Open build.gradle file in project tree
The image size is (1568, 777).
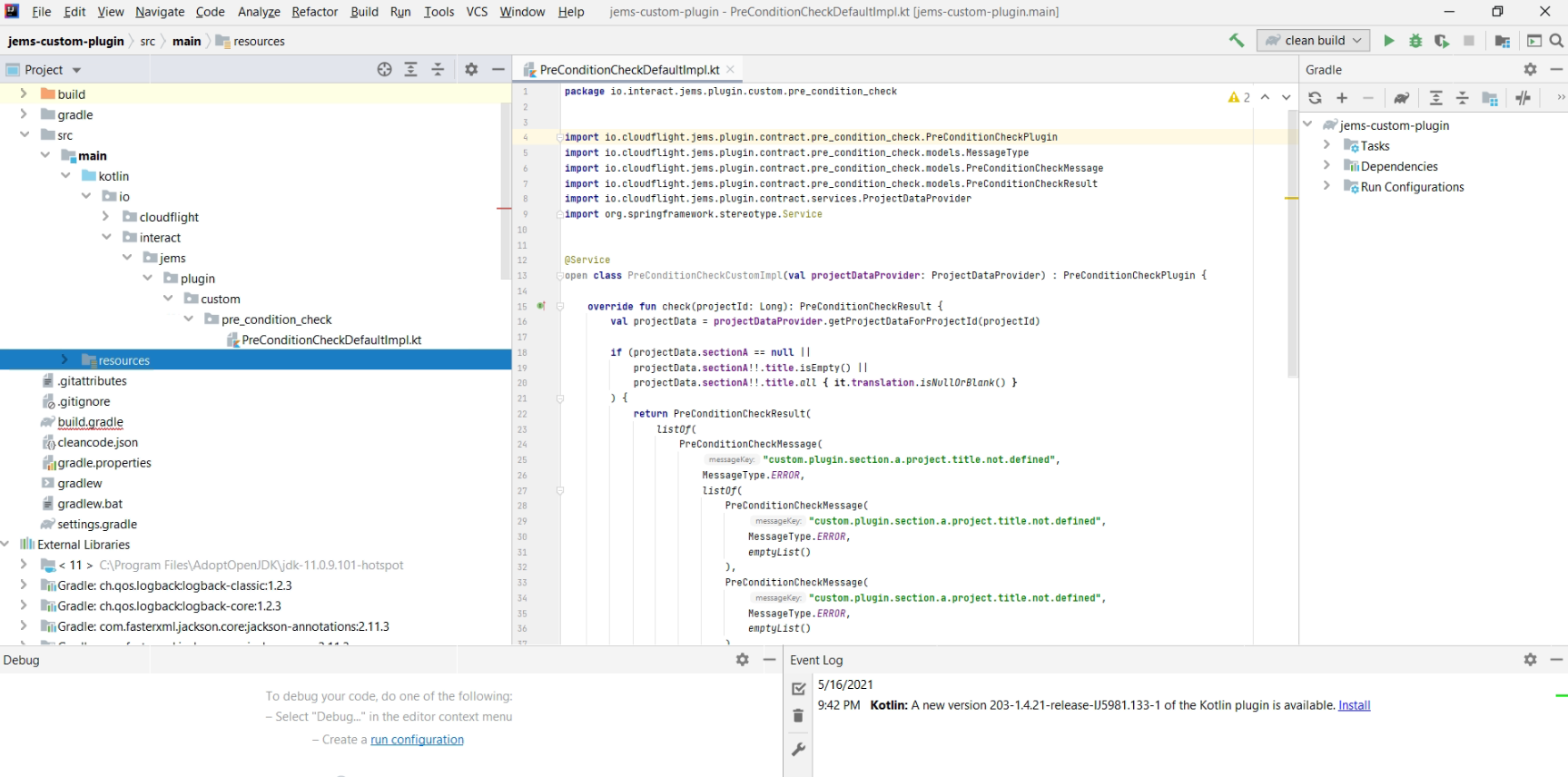[x=90, y=422]
